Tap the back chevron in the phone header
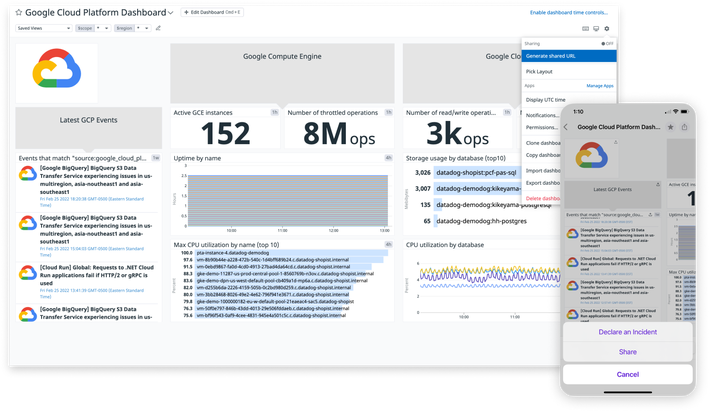This screenshot has height=412, width=710. pos(568,127)
